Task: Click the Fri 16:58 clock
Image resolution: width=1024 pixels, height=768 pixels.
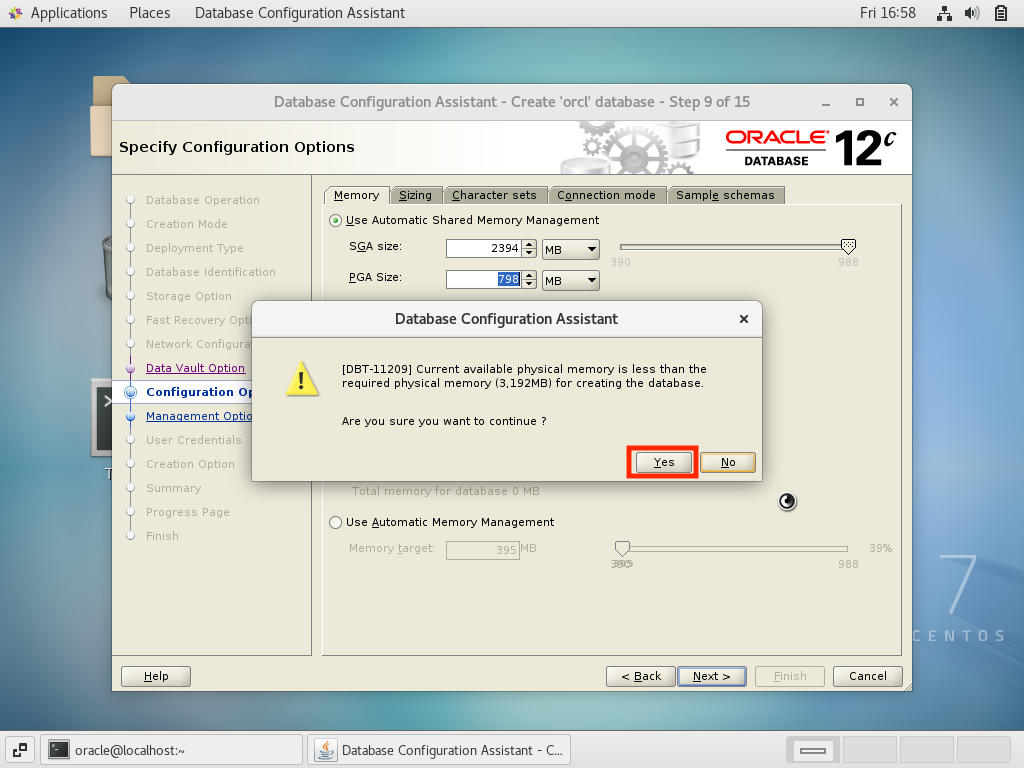Action: point(888,13)
